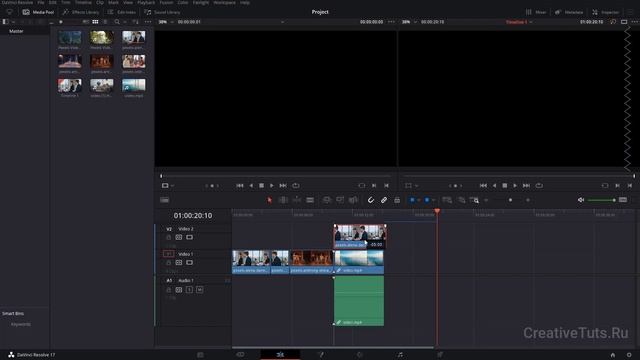Select the Blade Edit mode tool
This screenshot has width=640, height=360.
310,200
